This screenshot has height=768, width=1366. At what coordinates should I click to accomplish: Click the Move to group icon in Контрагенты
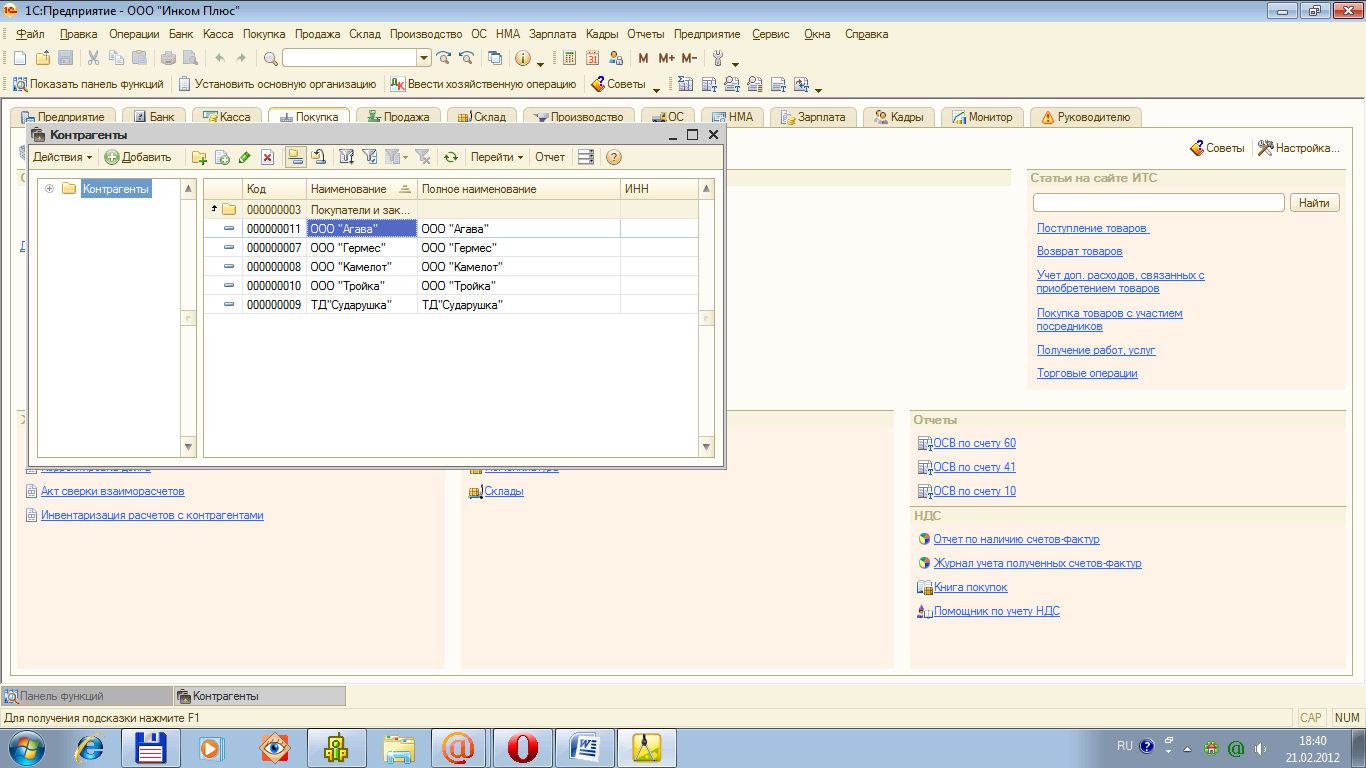(318, 157)
